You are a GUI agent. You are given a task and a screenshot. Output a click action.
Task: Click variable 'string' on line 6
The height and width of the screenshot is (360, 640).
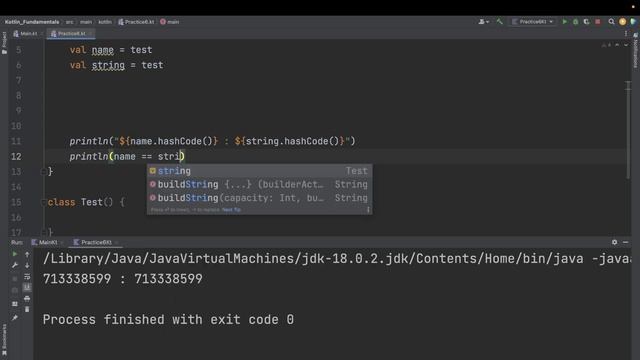[108, 65]
